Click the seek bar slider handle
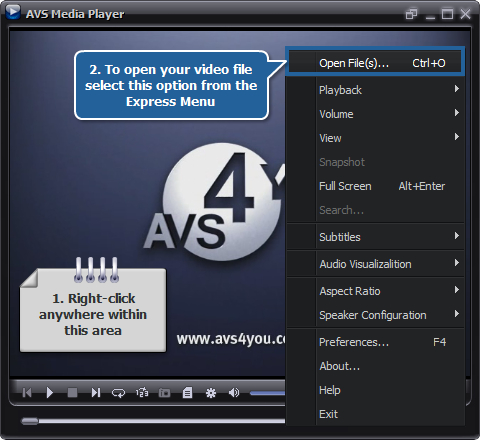 coord(30,421)
